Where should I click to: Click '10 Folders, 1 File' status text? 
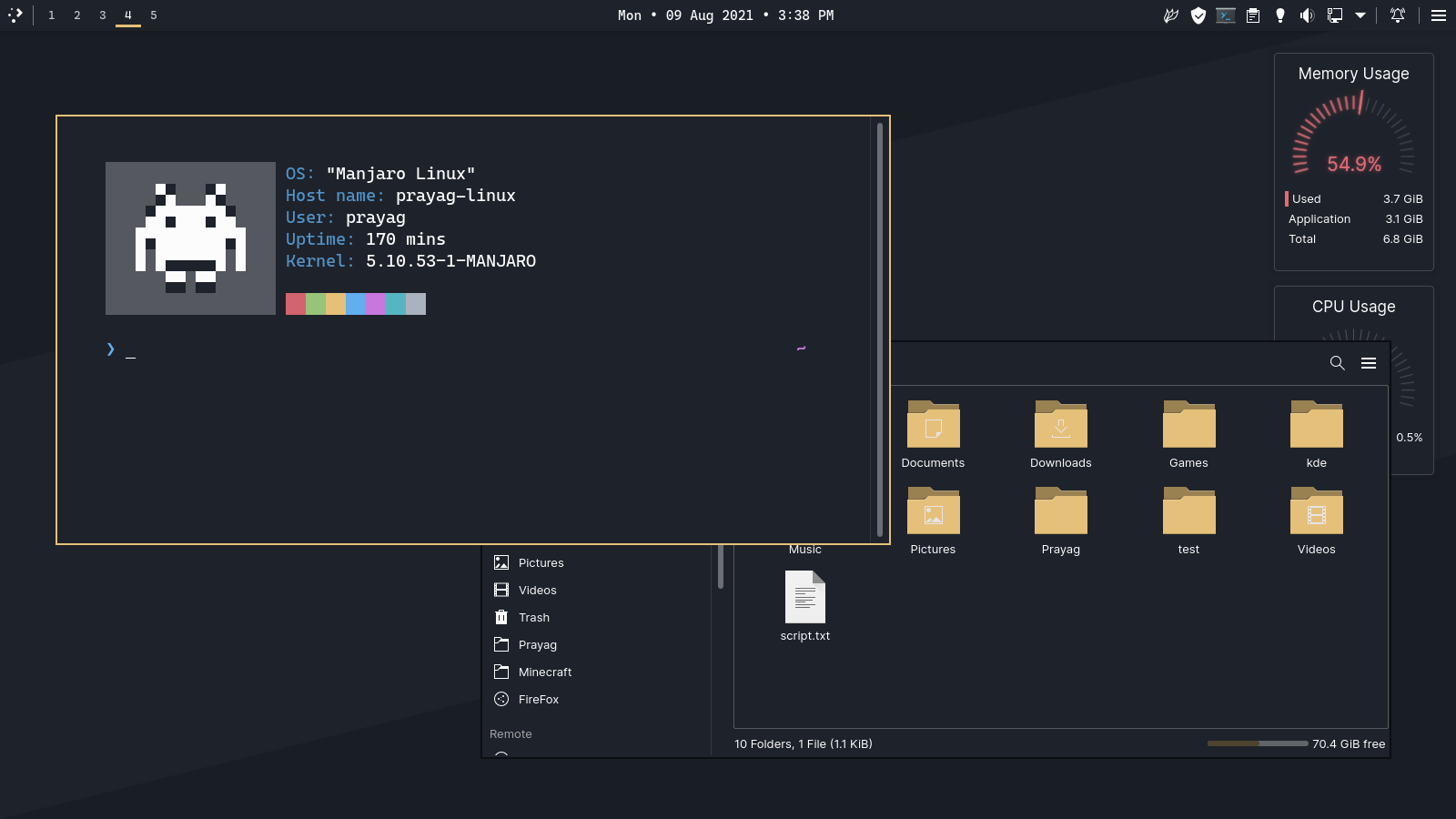pos(804,744)
